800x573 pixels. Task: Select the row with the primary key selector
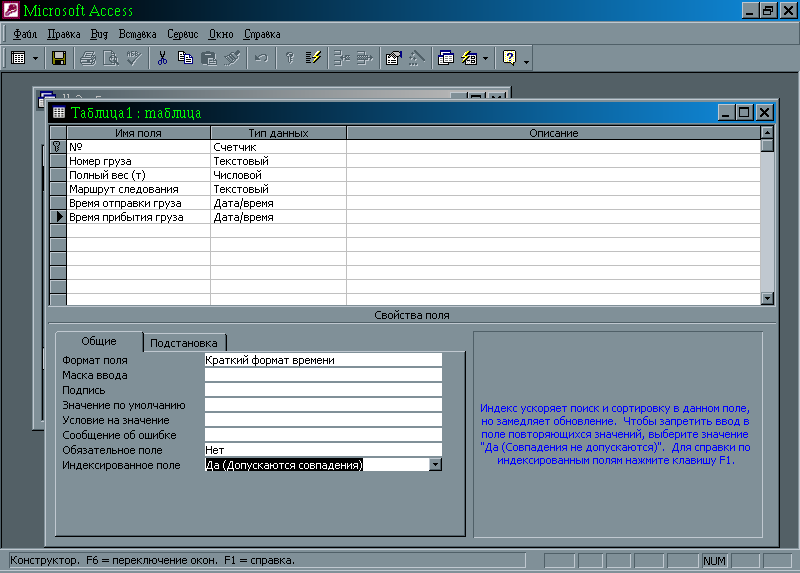[x=58, y=147]
